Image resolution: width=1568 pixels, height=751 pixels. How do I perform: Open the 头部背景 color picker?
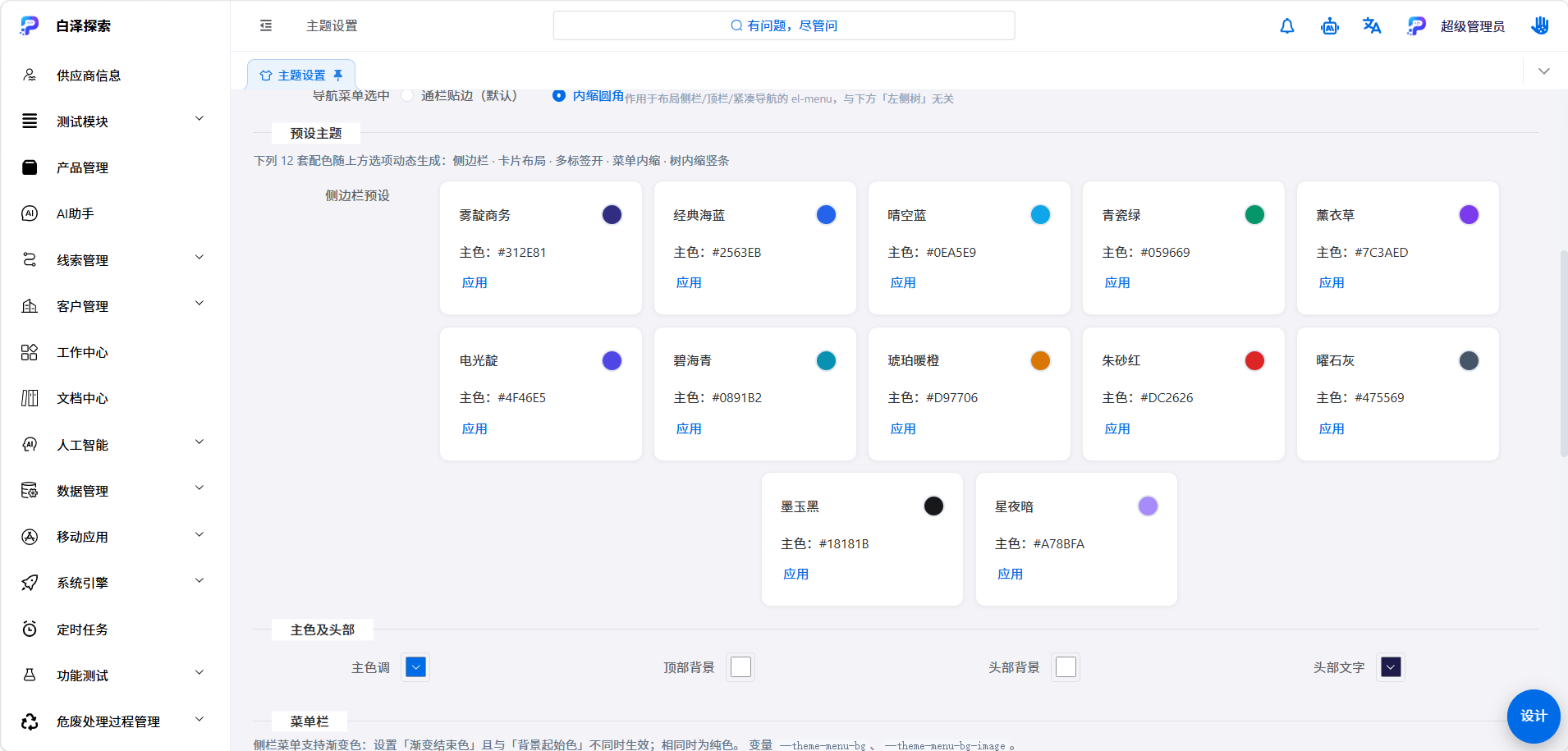1066,667
